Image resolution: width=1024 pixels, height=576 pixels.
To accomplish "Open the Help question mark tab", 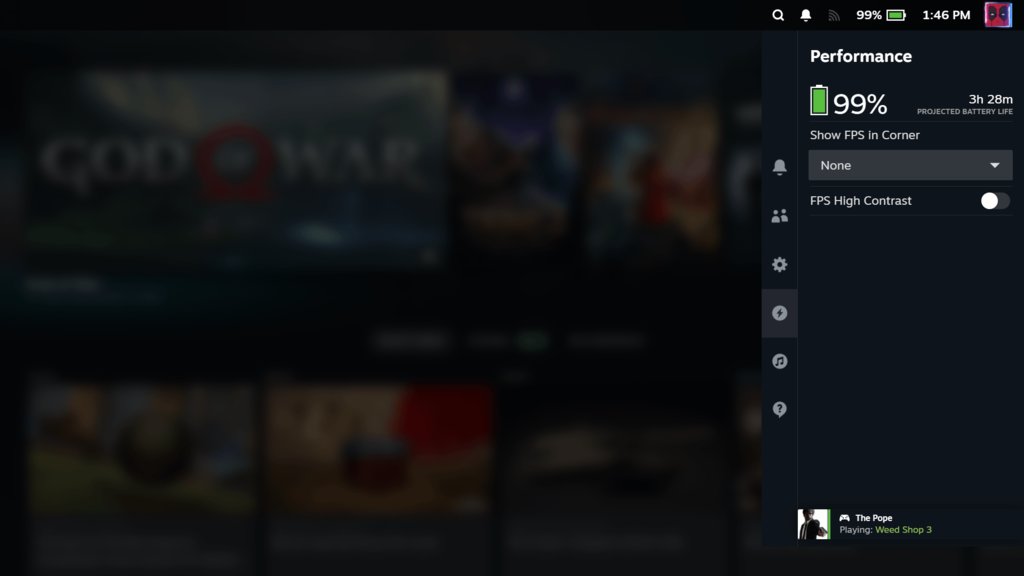I will click(779, 409).
